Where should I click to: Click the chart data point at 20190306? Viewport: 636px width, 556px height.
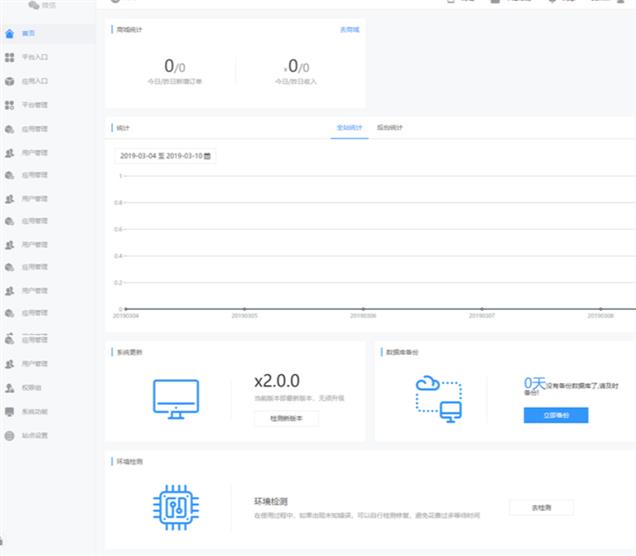362,309
